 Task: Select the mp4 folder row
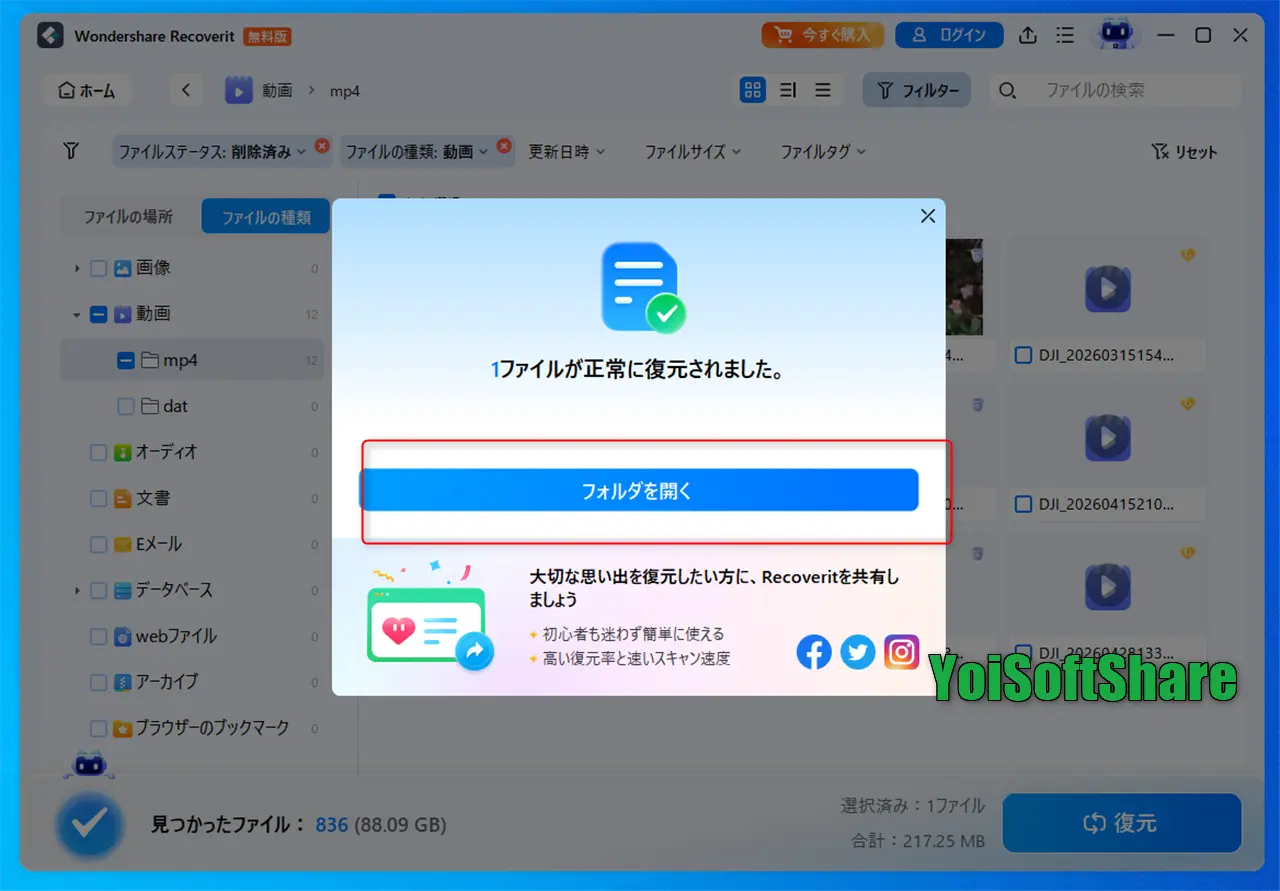[192, 360]
